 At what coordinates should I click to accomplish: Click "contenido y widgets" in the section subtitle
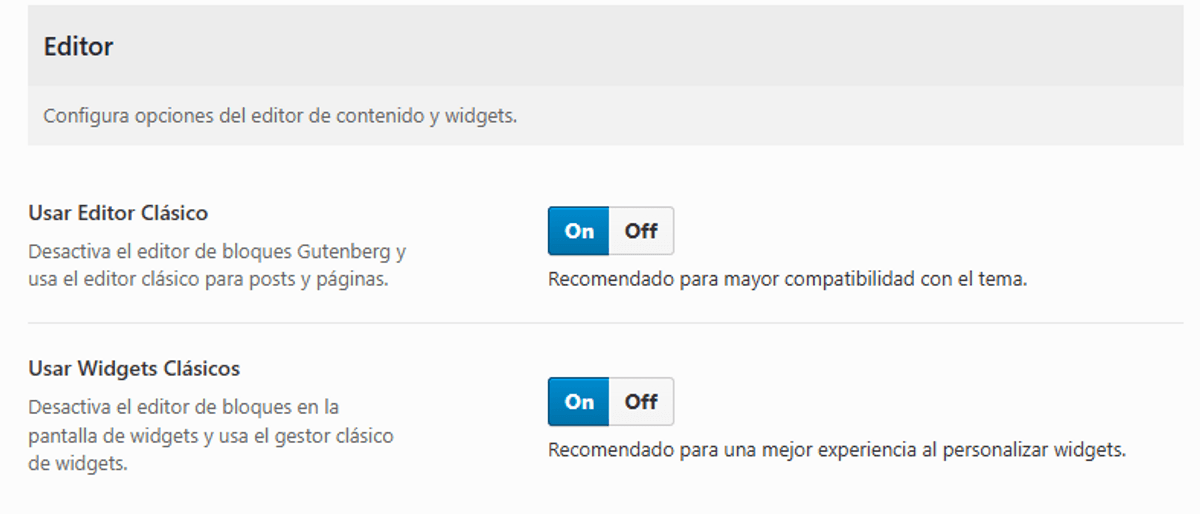pos(440,116)
